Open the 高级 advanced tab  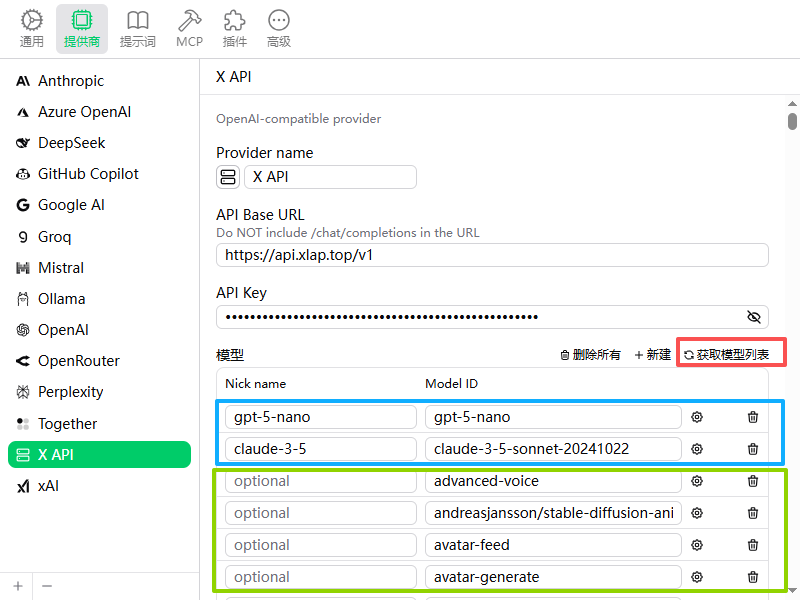click(x=279, y=29)
